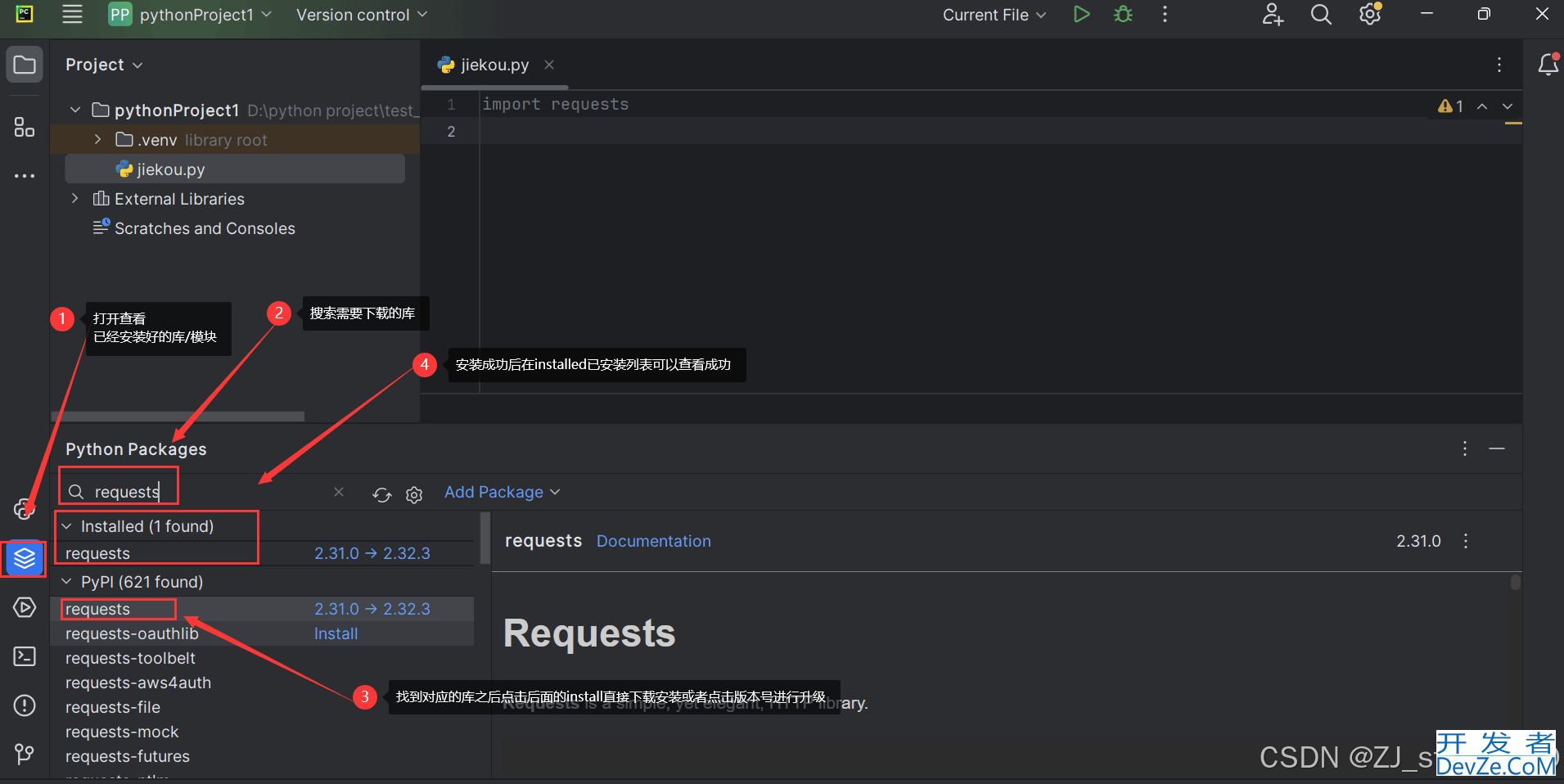The width and height of the screenshot is (1564, 784).
Task: Open the Python Console tool window
Action: tap(24, 509)
